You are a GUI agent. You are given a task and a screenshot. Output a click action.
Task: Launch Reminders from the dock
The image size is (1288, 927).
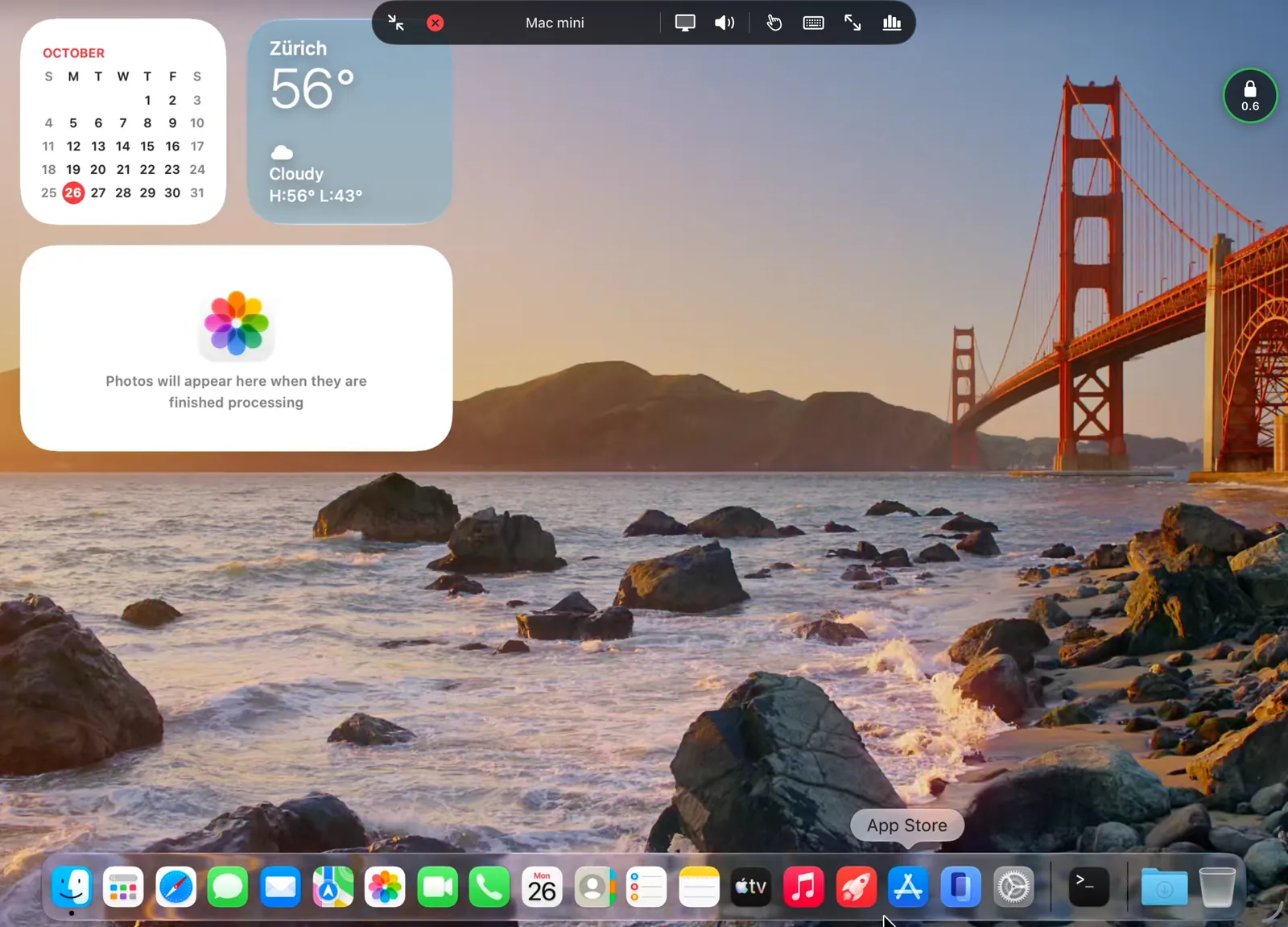(x=646, y=887)
